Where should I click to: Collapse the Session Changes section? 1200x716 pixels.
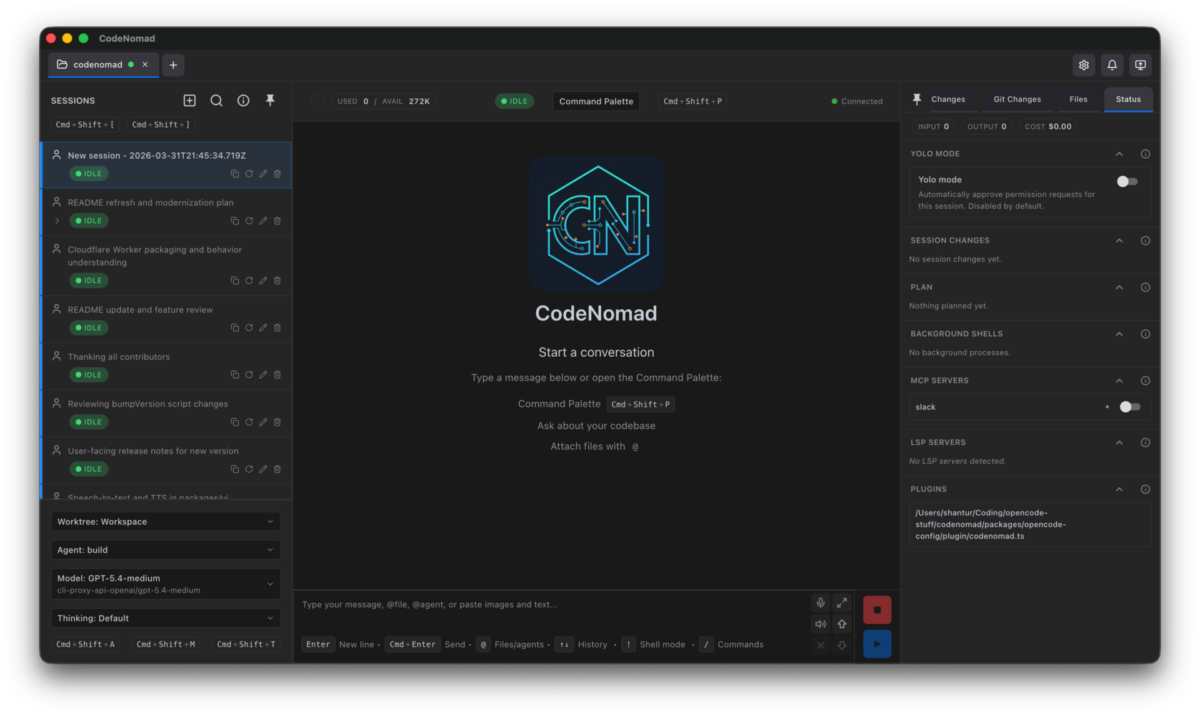click(1119, 240)
